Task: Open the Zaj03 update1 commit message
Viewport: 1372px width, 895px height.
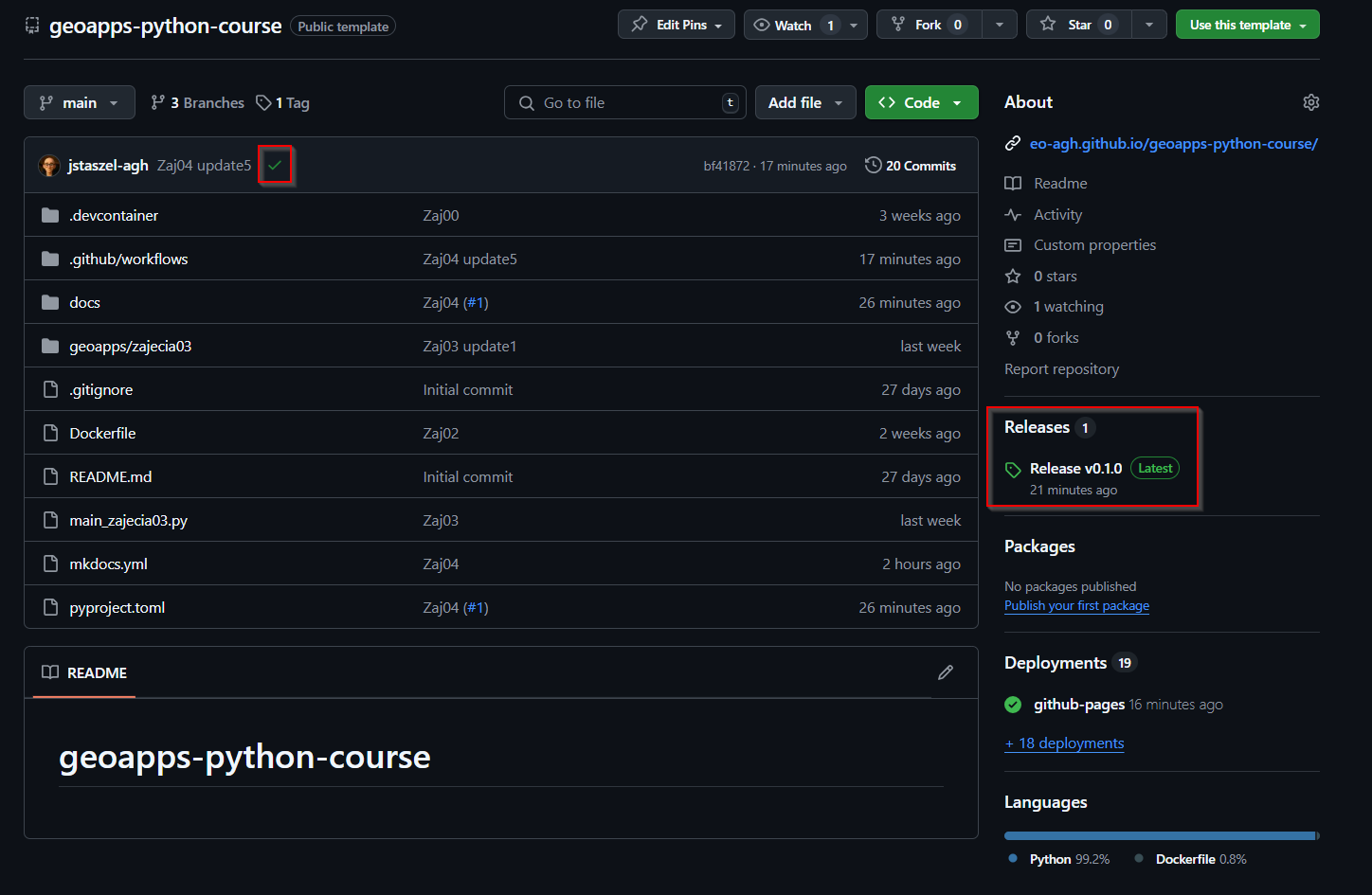Action: (470, 347)
